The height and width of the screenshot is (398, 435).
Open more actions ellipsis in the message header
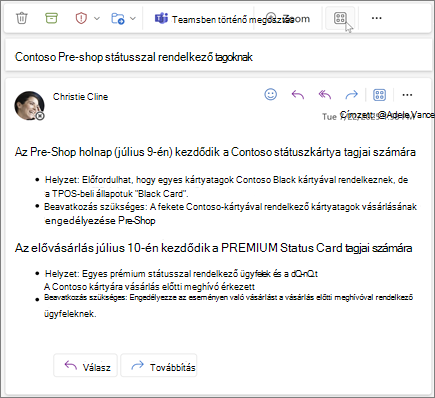[407, 95]
